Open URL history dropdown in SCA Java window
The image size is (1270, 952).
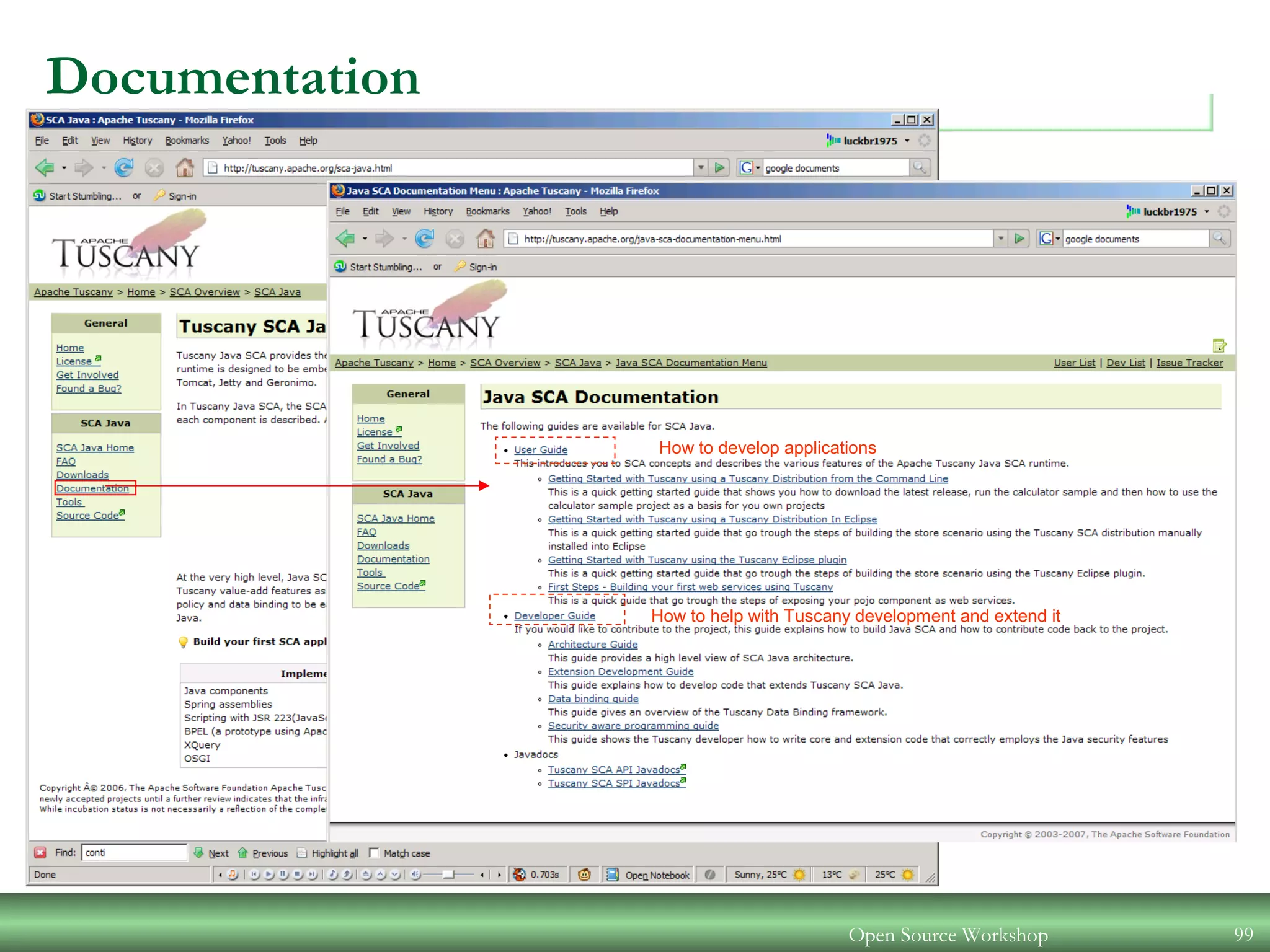click(701, 167)
